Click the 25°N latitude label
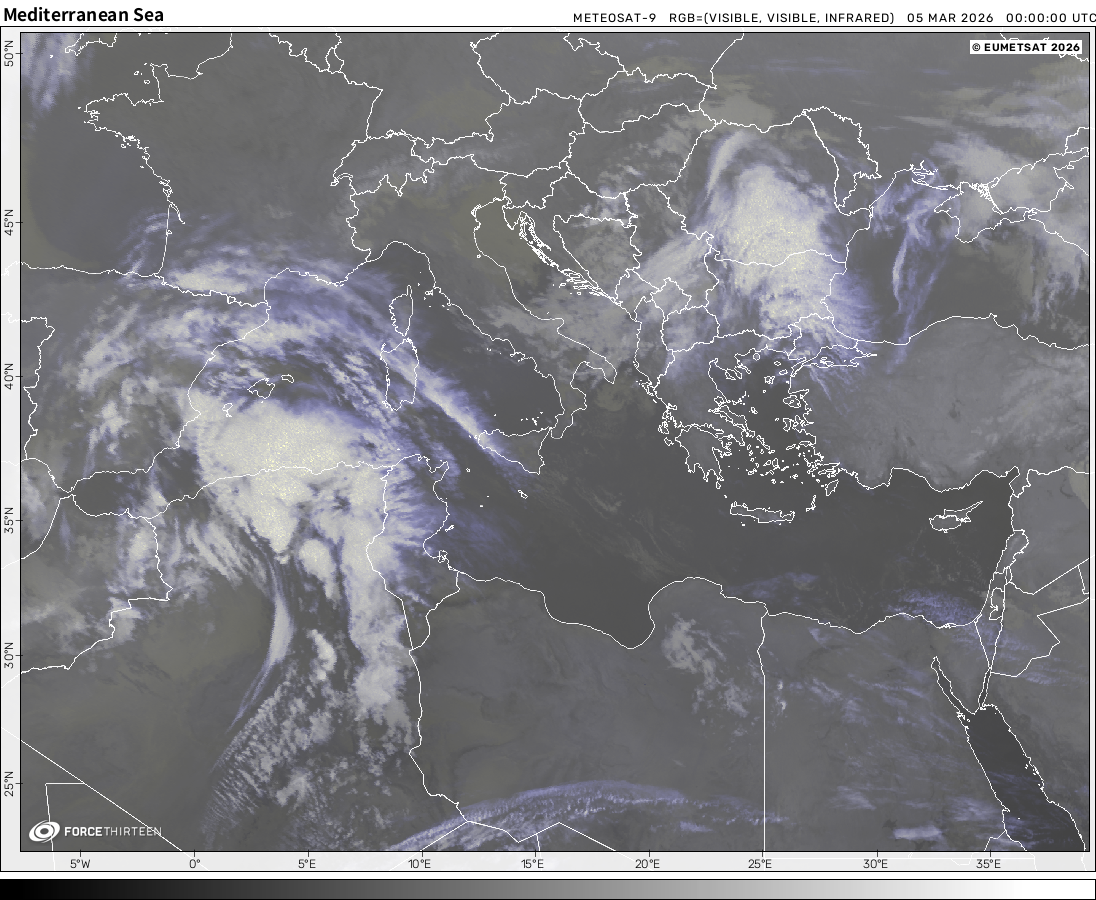 pos(9,785)
